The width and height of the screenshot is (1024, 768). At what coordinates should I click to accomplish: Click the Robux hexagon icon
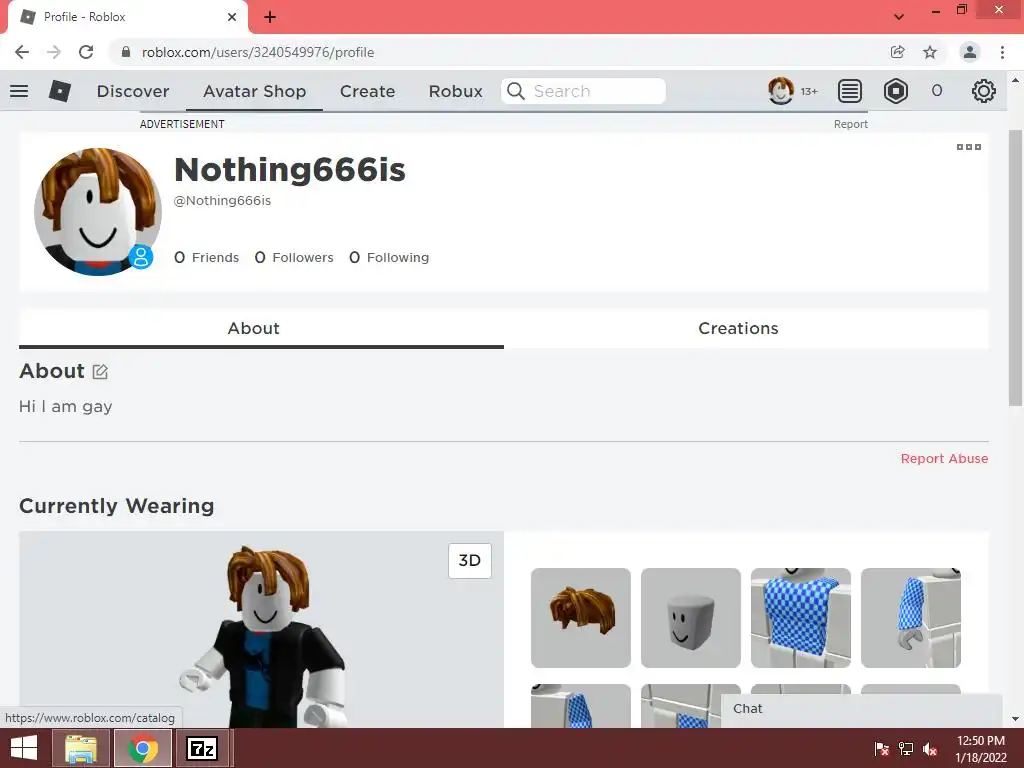tap(895, 91)
